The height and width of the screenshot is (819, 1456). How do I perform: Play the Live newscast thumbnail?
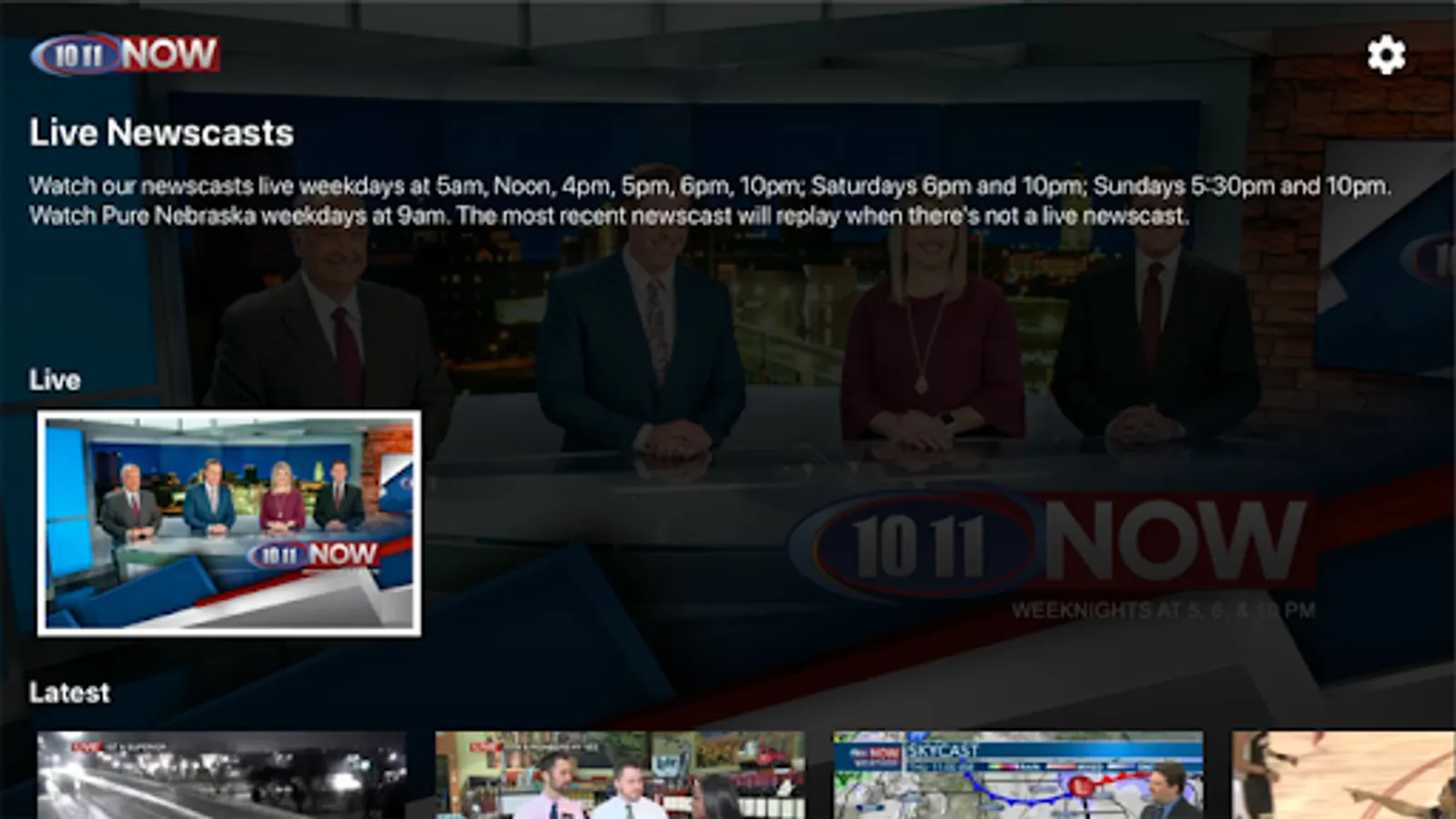click(229, 523)
